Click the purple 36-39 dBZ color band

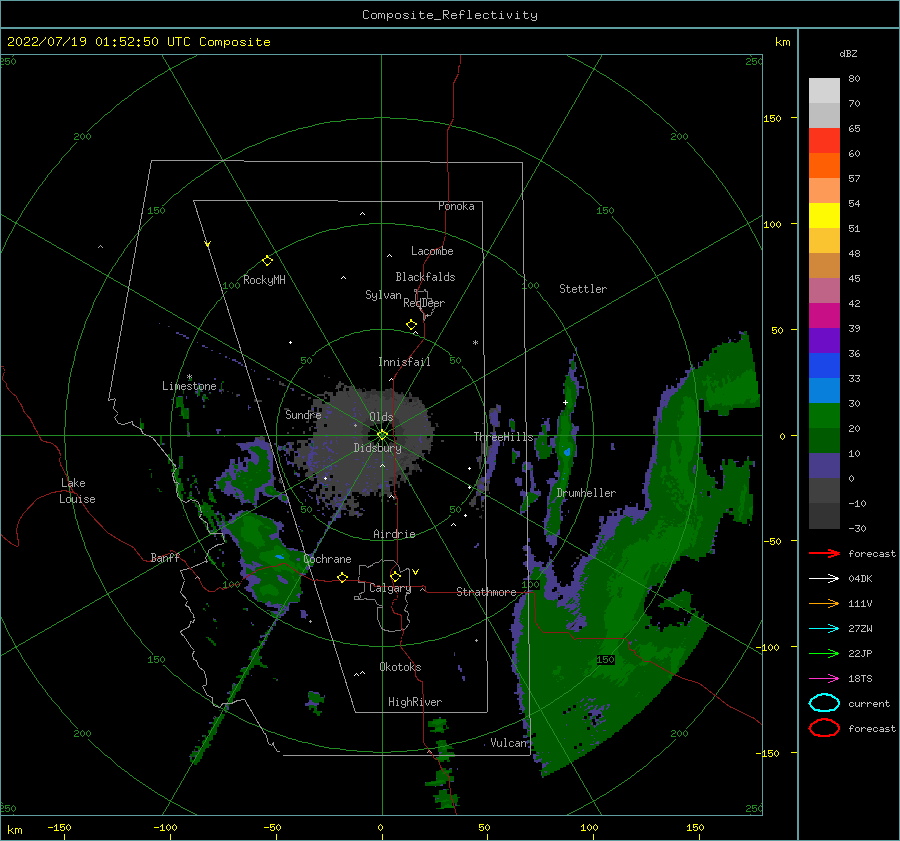click(x=824, y=340)
